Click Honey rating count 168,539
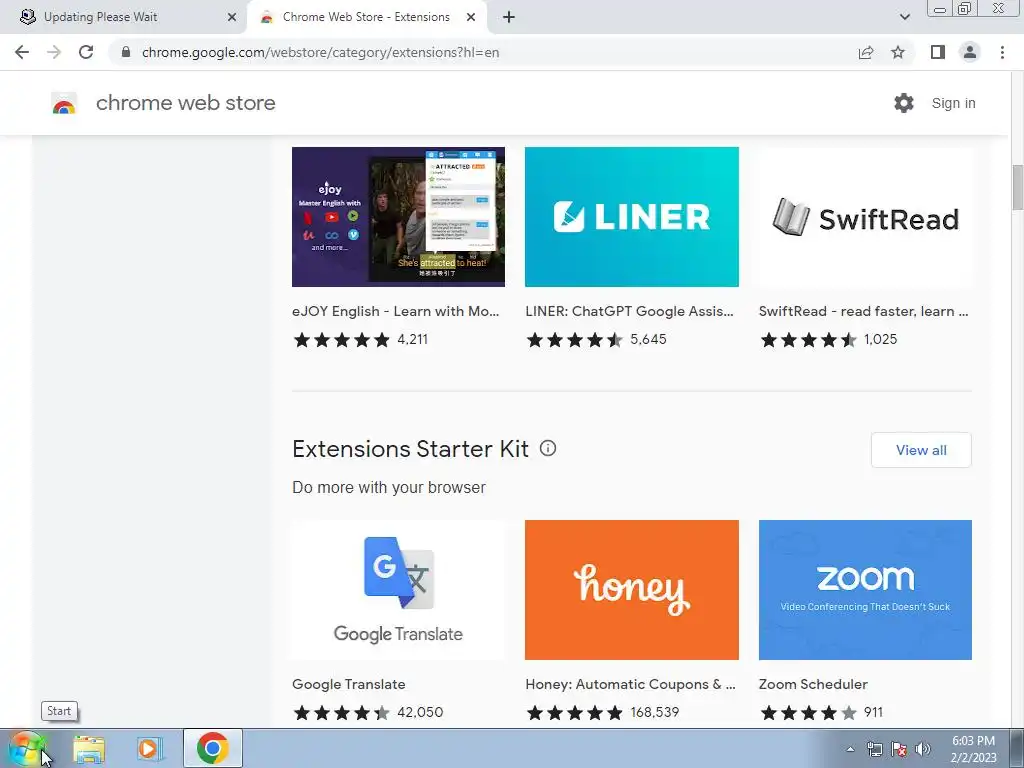The height and width of the screenshot is (768, 1024). 654,712
